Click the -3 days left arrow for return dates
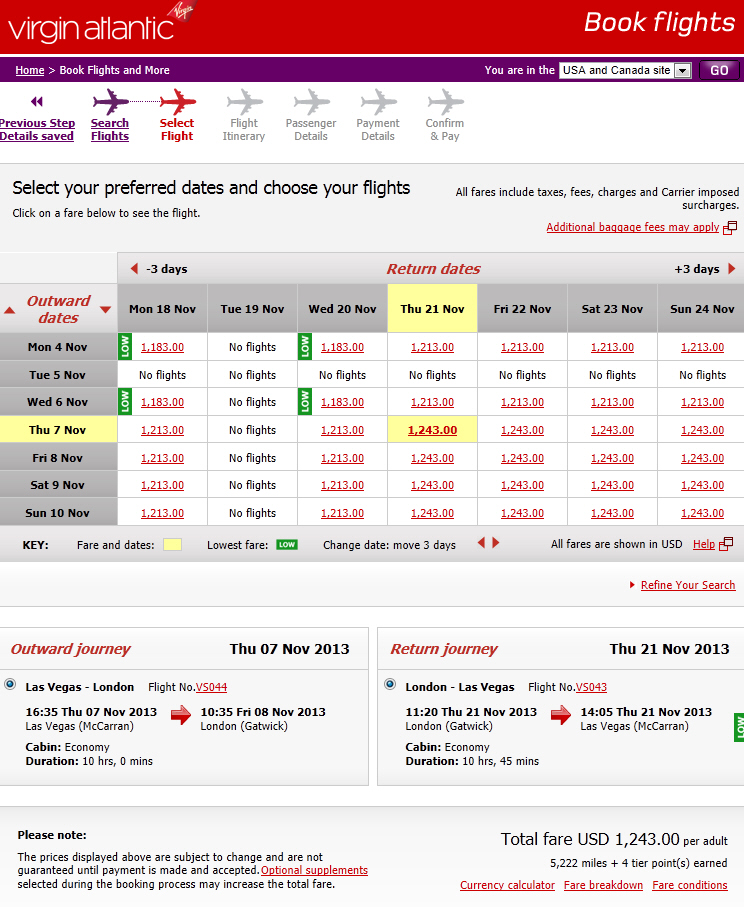Image resolution: width=744 pixels, height=907 pixels. coord(135,268)
